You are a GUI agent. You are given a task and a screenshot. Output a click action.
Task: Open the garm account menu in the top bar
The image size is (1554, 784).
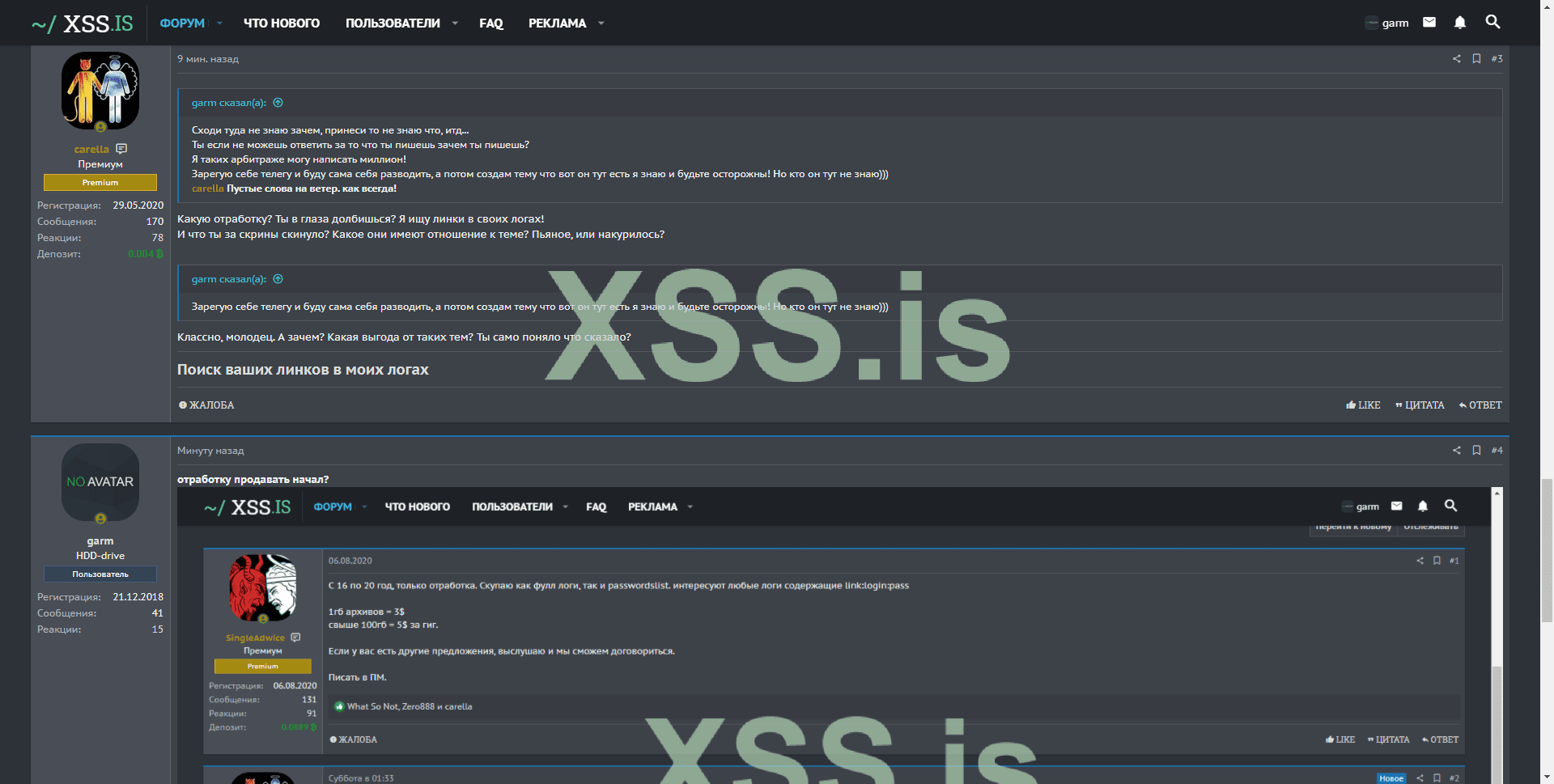click(x=1387, y=23)
